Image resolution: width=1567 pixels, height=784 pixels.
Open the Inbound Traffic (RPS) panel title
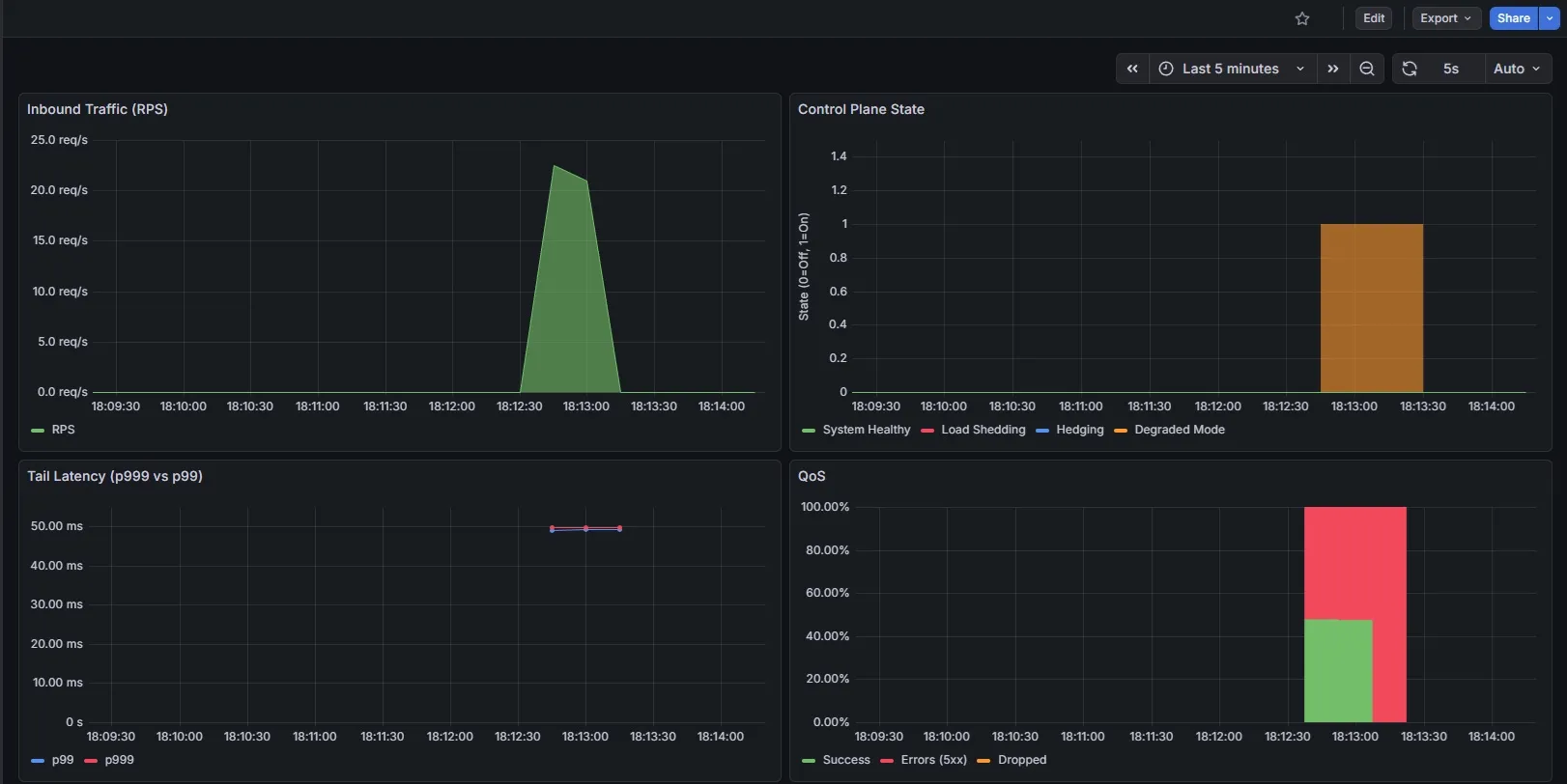click(98, 109)
